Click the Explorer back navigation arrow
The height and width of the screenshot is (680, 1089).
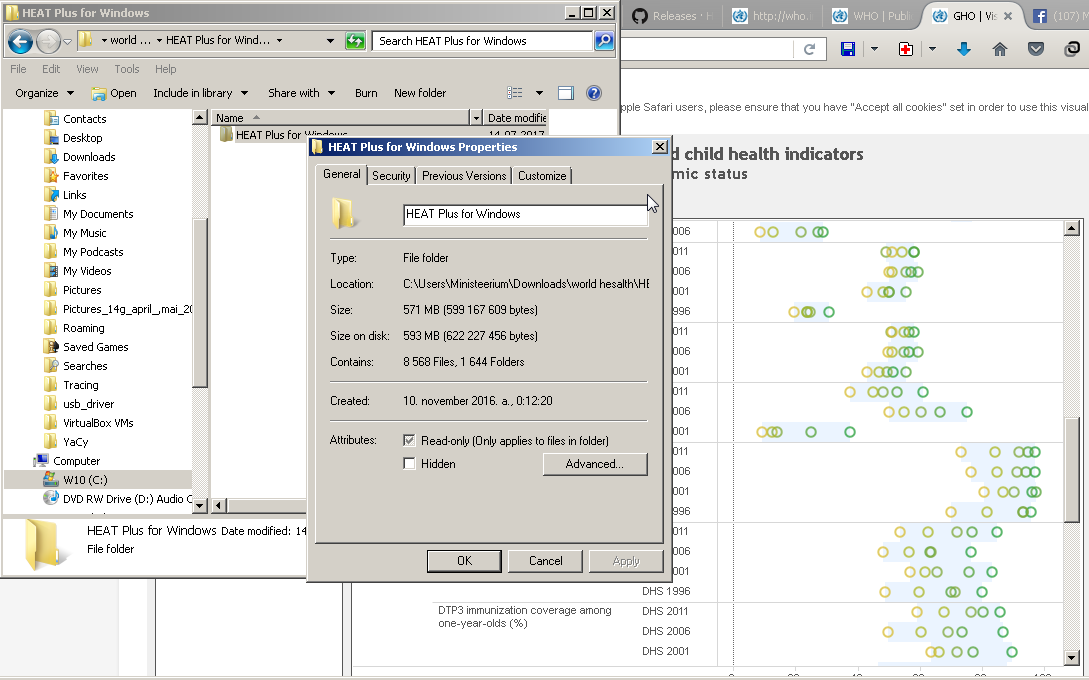20,42
